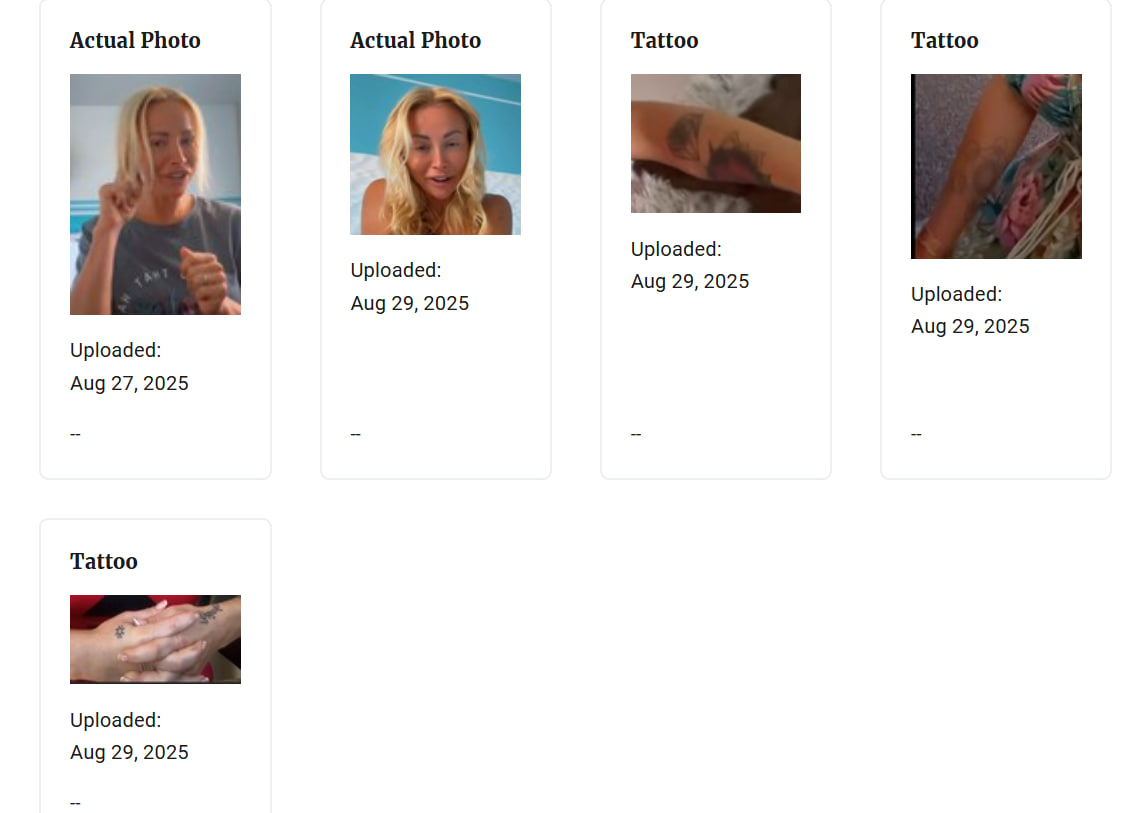This screenshot has width=1133, height=813.
Task: Click 'Aug 29, 2025' under the blue-background portrait
Action: click(410, 303)
